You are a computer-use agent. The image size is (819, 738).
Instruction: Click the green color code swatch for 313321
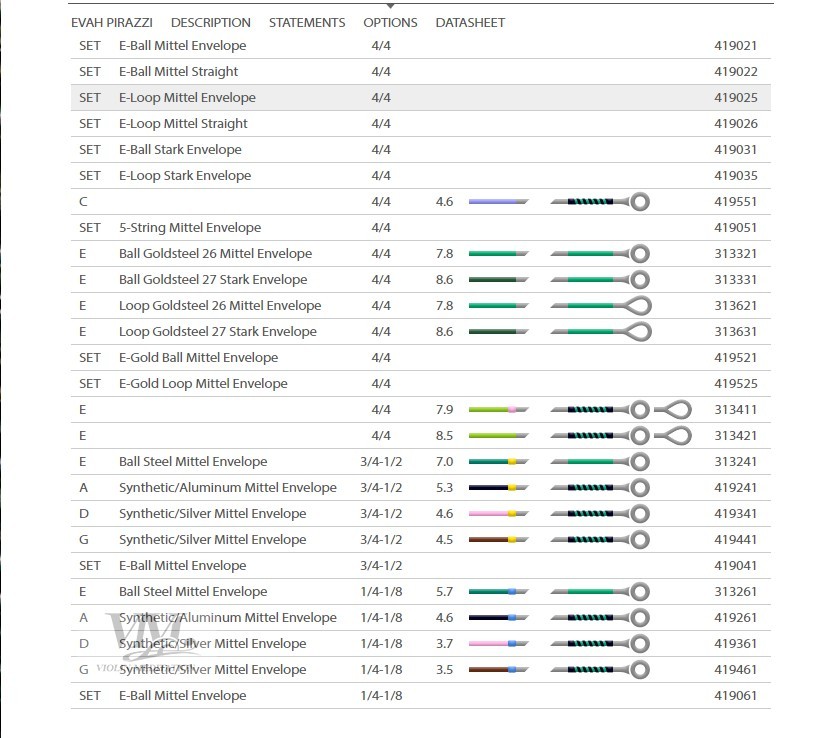(x=499, y=254)
